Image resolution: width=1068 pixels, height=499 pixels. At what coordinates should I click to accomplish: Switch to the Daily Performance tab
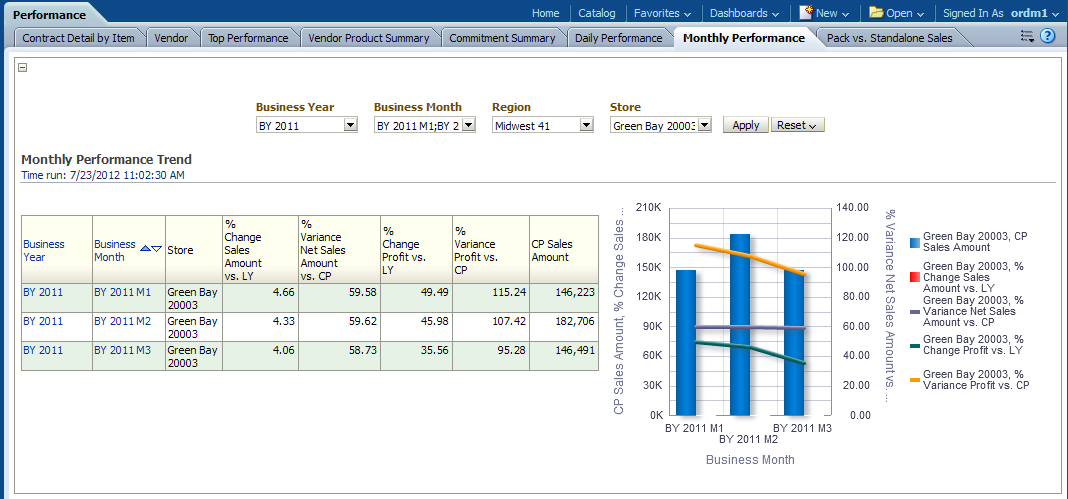click(x=618, y=38)
